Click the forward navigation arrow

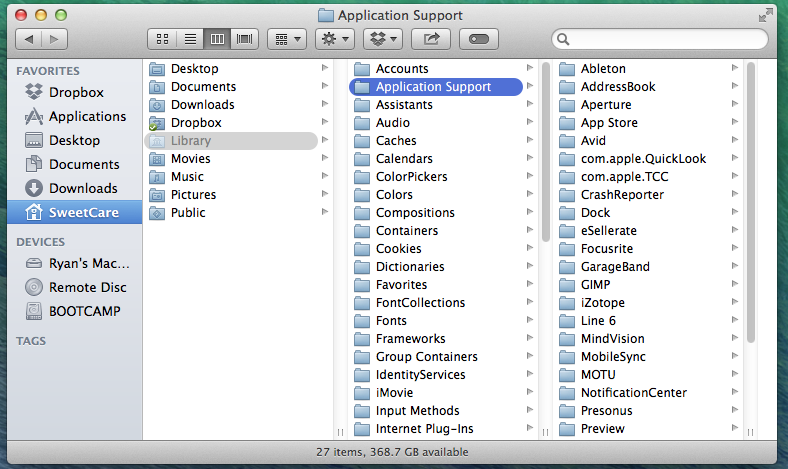point(54,39)
